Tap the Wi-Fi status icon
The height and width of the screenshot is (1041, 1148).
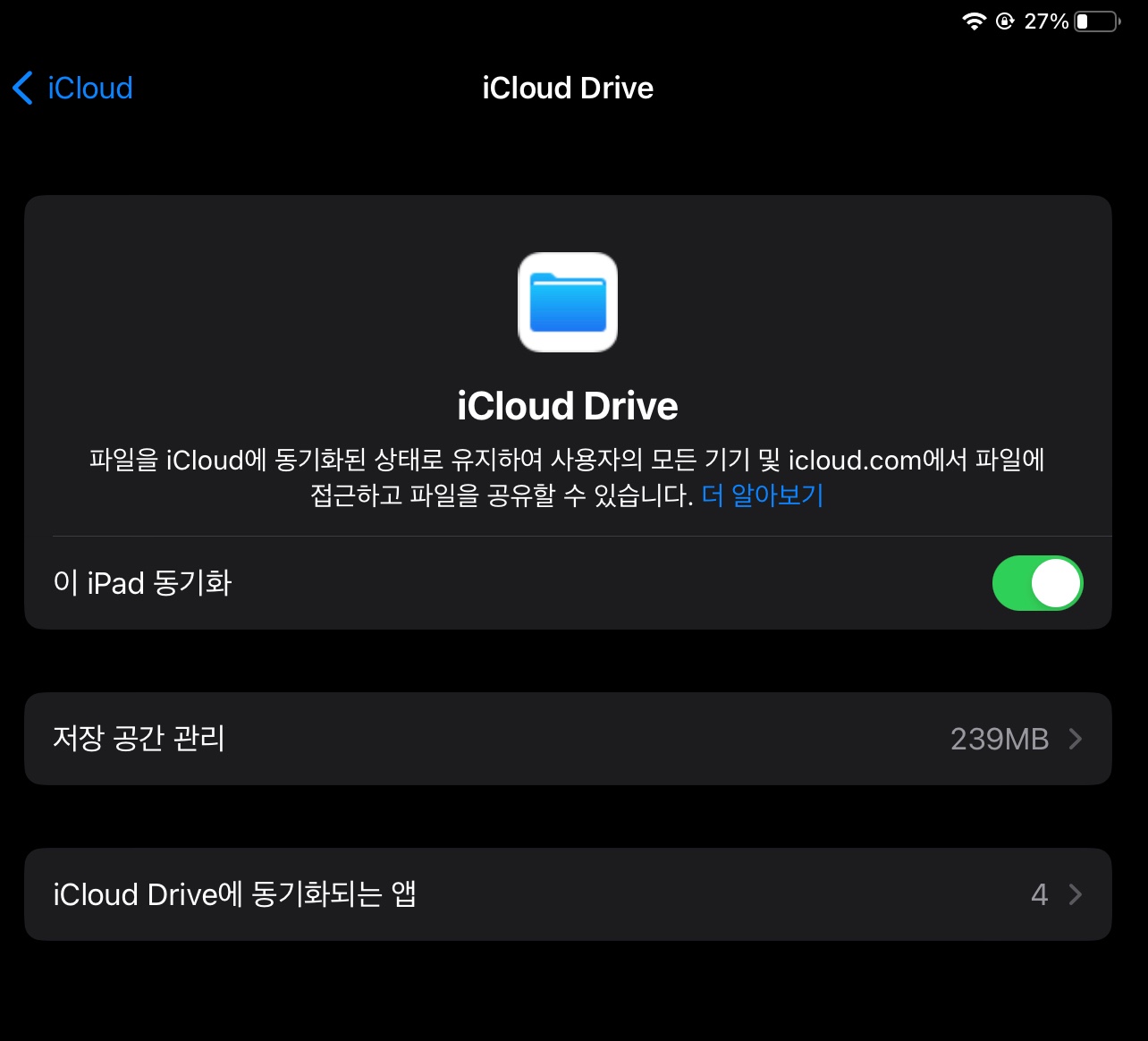[x=974, y=21]
